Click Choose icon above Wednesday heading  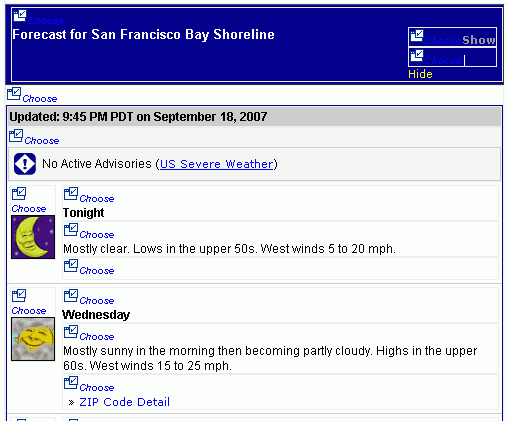[71, 296]
